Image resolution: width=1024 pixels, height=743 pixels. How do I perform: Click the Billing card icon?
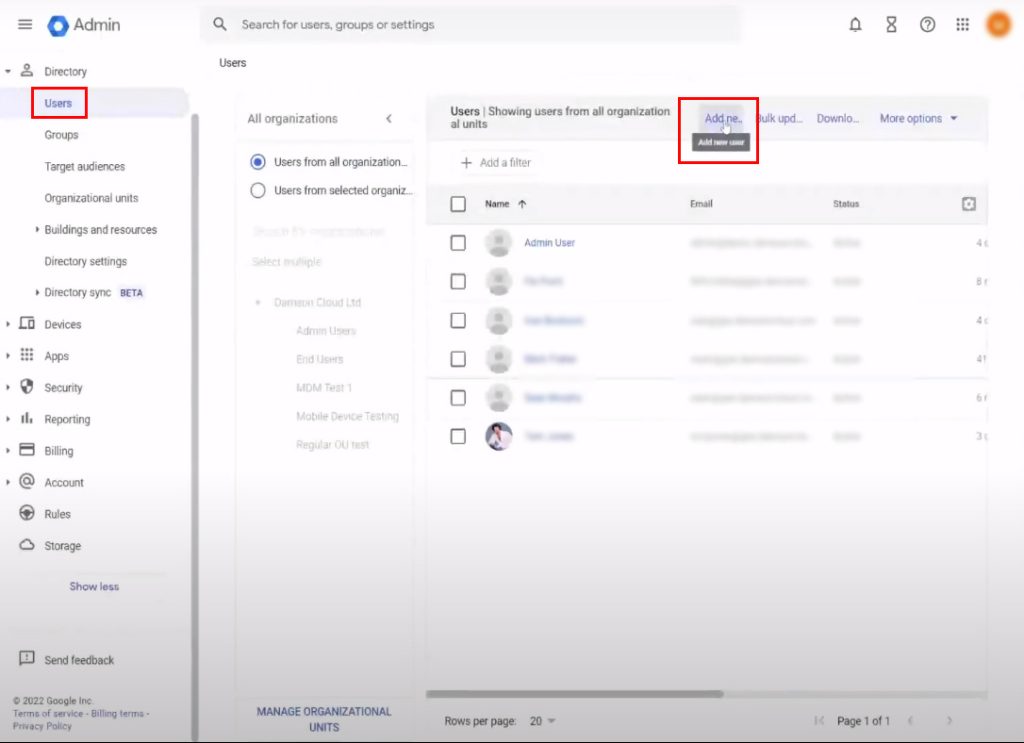[27, 449]
